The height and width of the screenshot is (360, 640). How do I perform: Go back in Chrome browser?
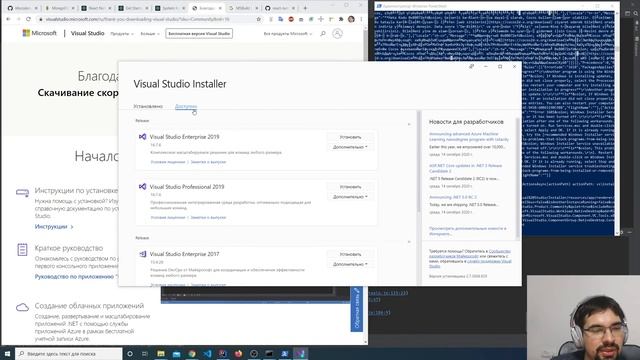[8, 19]
